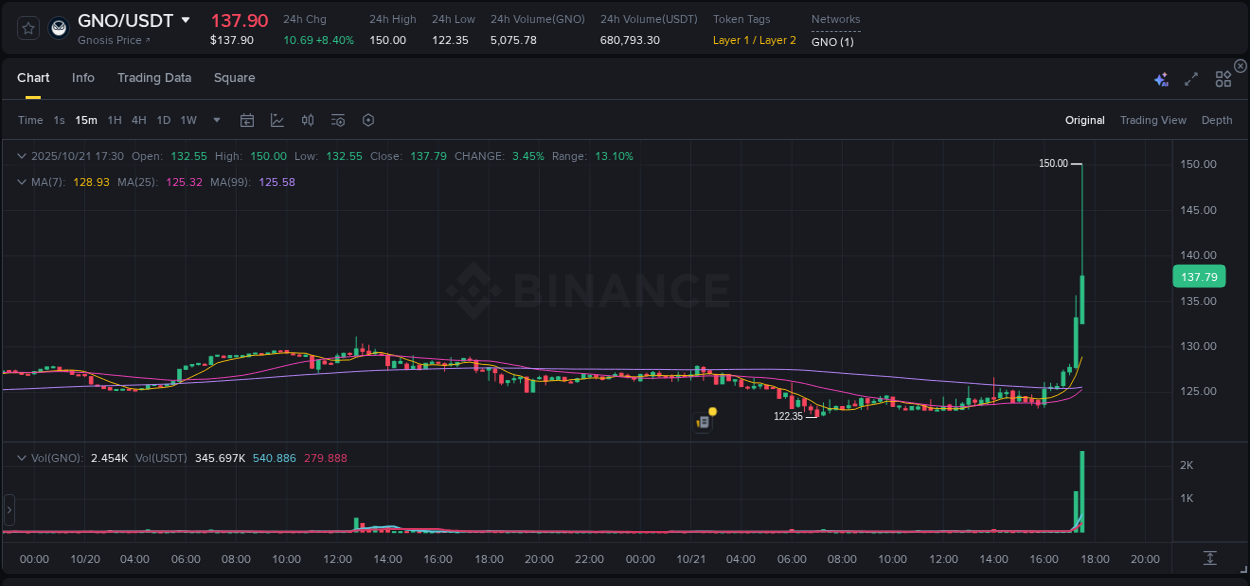Toggle visibility of the MA indicator row

click(22, 182)
